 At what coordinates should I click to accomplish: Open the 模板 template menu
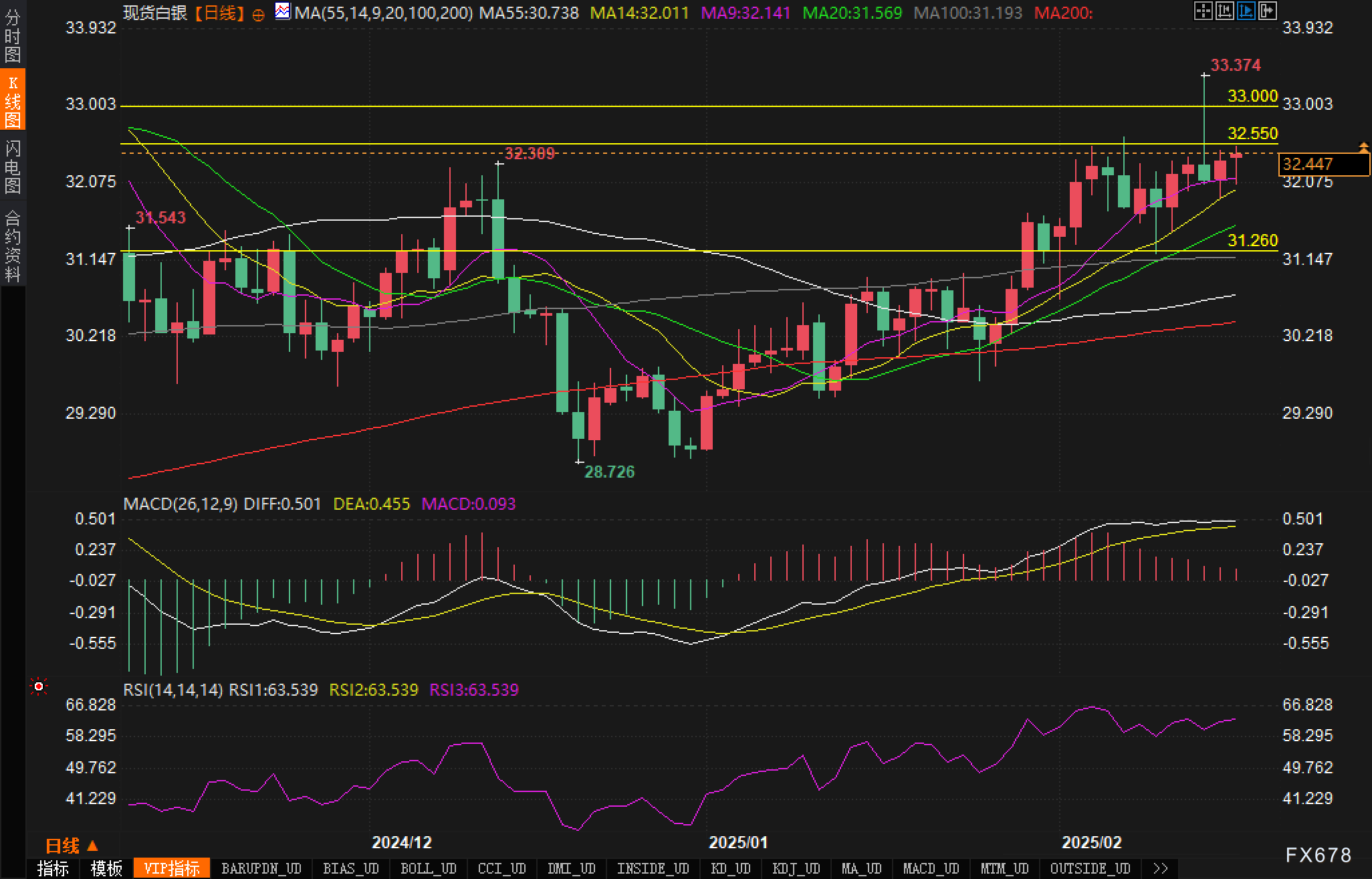(x=106, y=868)
